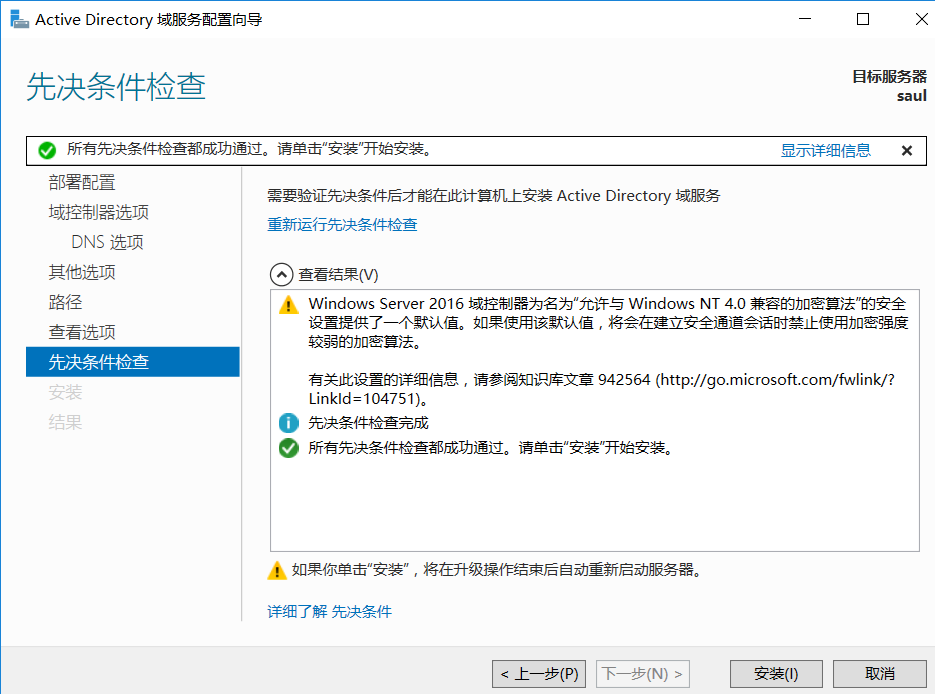Click the 安装 step in sidebar
Image resolution: width=935 pixels, height=694 pixels.
click(x=66, y=392)
